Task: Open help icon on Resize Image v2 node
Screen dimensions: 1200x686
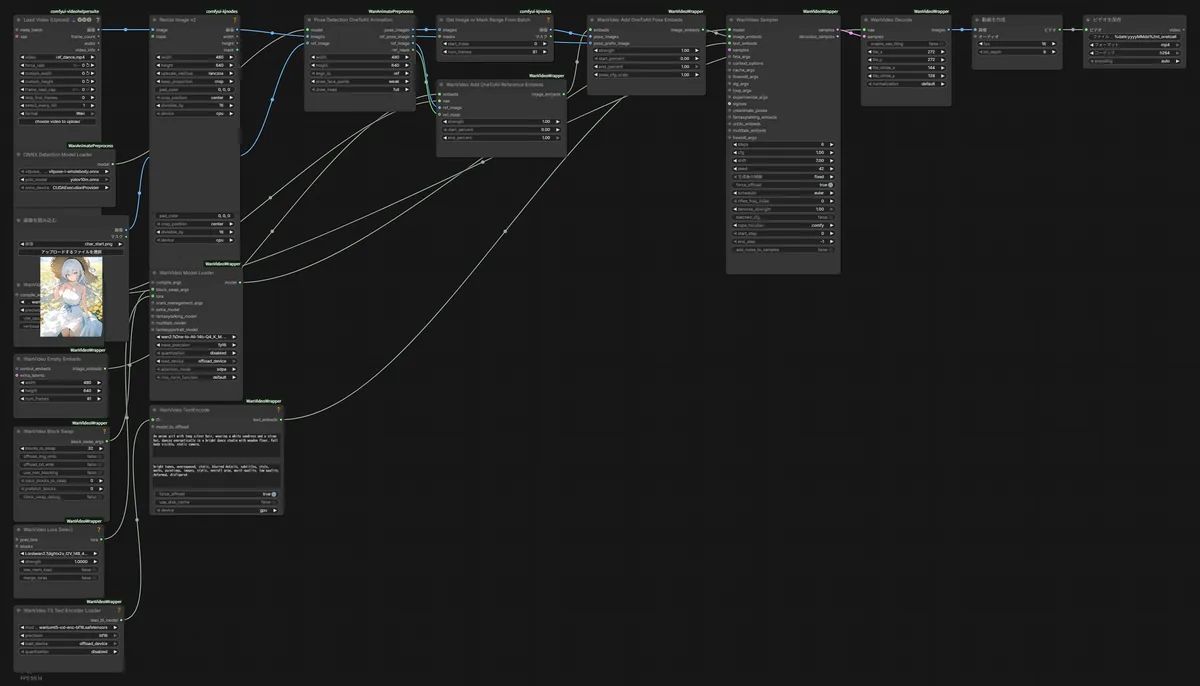Action: point(235,19)
